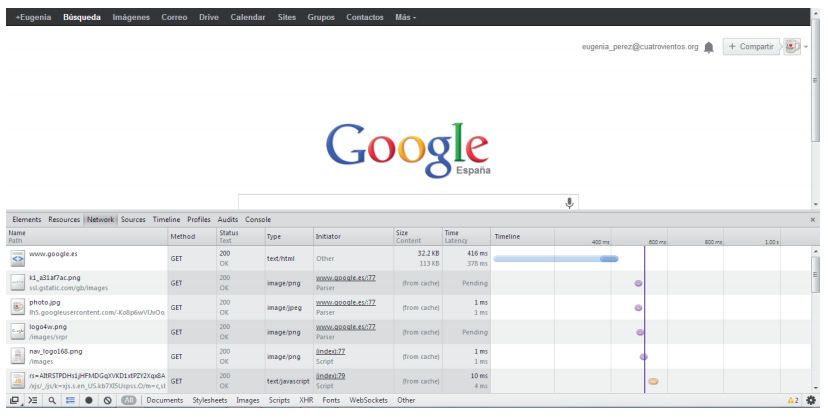Toggle the record network log button
The height and width of the screenshot is (418, 828).
(x=89, y=401)
